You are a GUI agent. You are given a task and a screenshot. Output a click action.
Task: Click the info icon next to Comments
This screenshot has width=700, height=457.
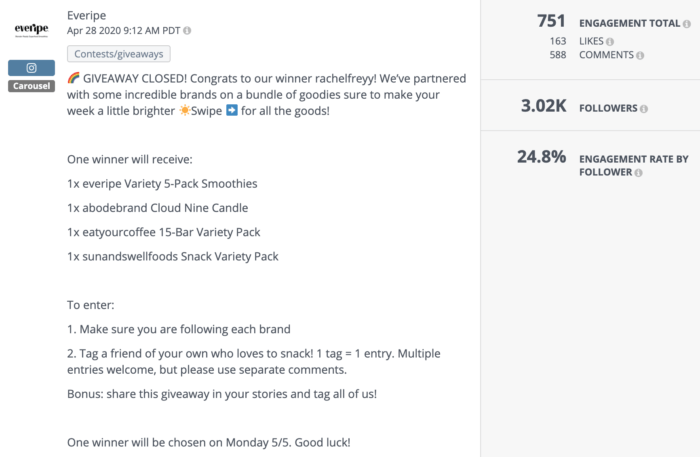(640, 55)
